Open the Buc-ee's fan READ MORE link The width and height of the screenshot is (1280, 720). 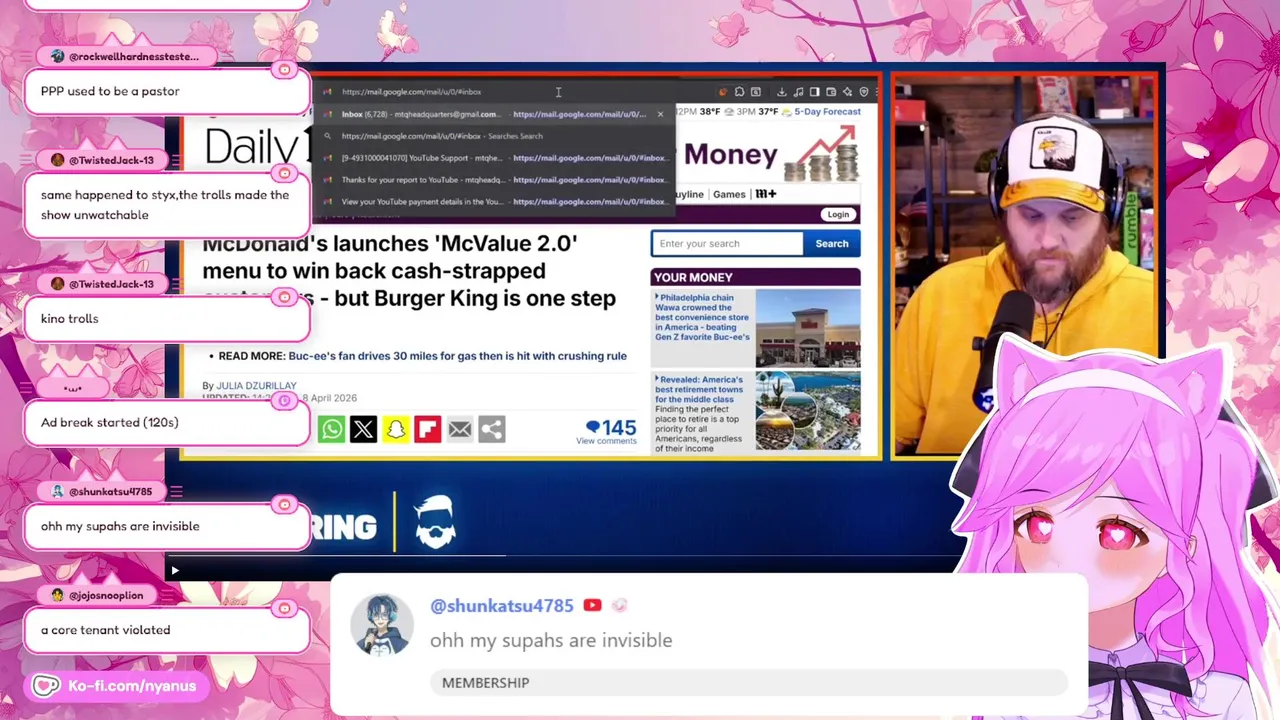457,356
